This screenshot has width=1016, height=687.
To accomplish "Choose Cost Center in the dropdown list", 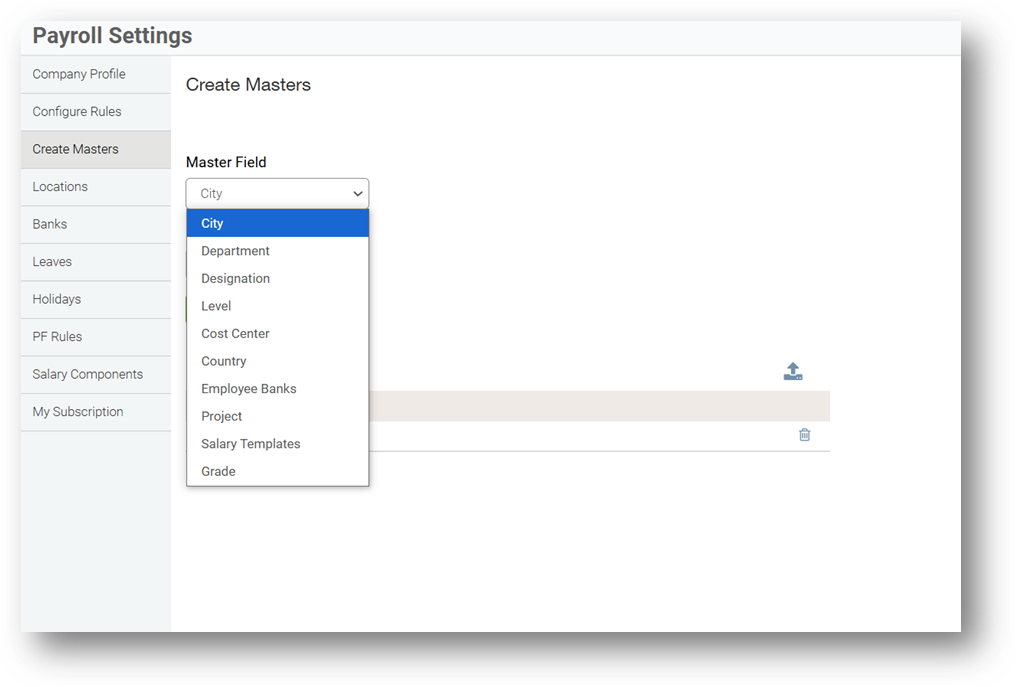I will 277,334.
